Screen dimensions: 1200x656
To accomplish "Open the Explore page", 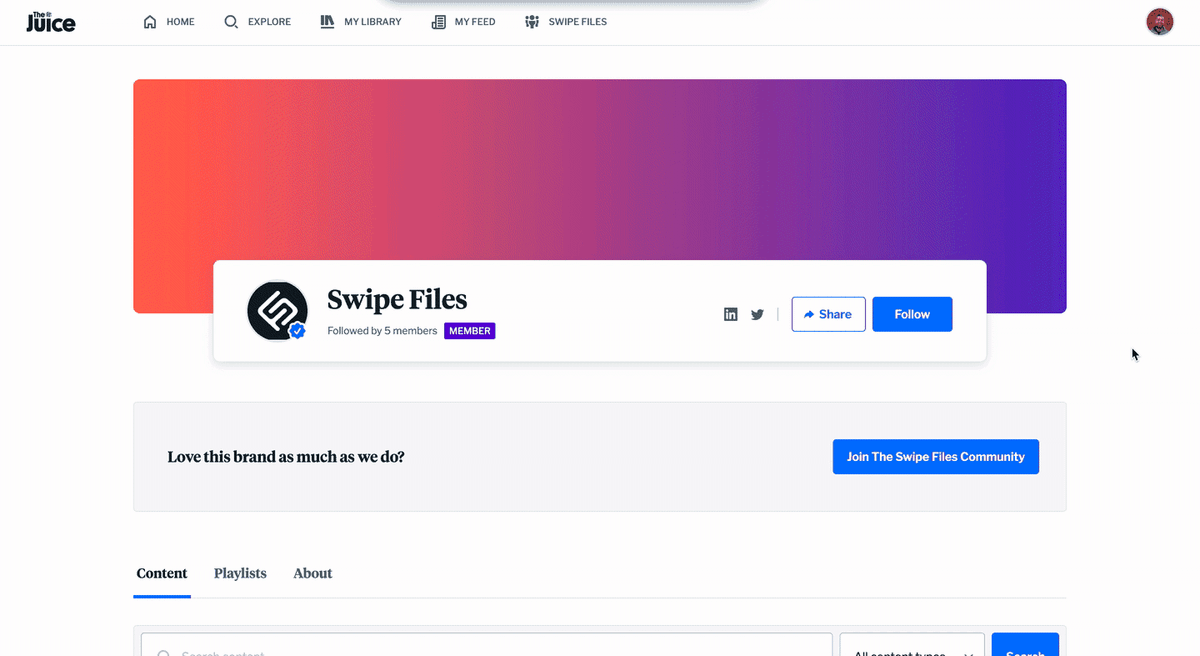I will coord(257,22).
